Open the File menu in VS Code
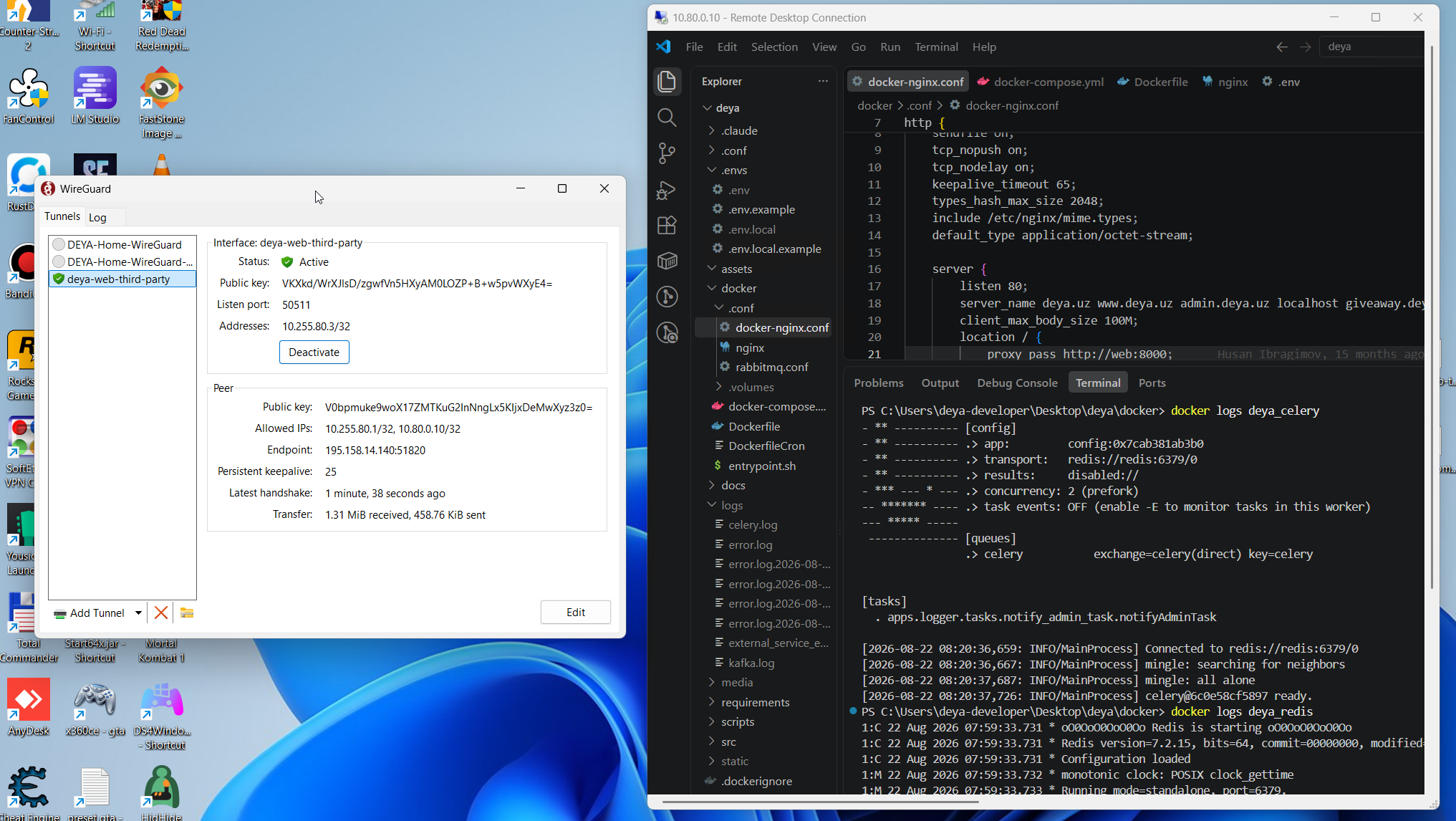Image resolution: width=1456 pixels, height=821 pixels. tap(694, 47)
